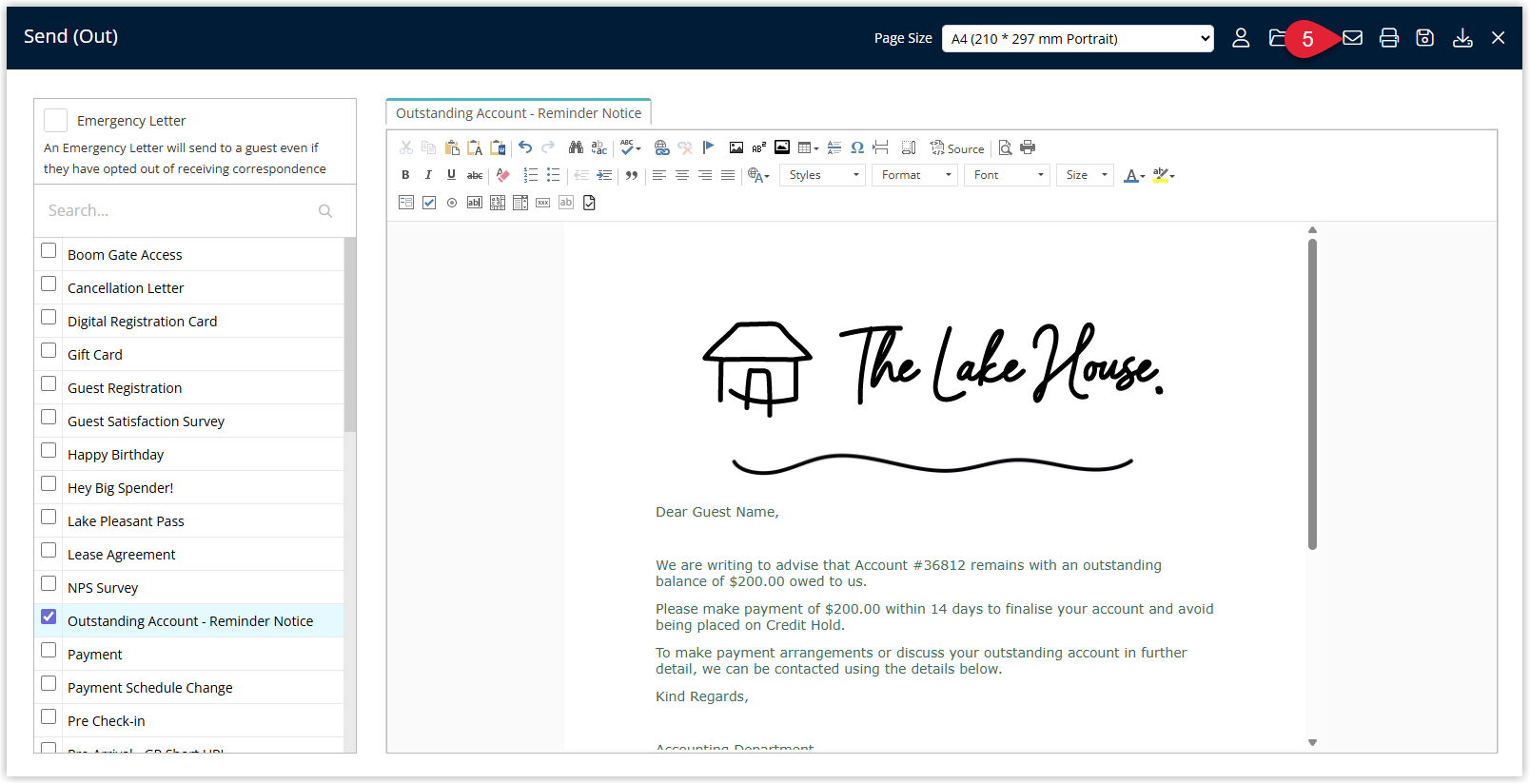
Task: Open the Replace tool icon
Action: [598, 147]
